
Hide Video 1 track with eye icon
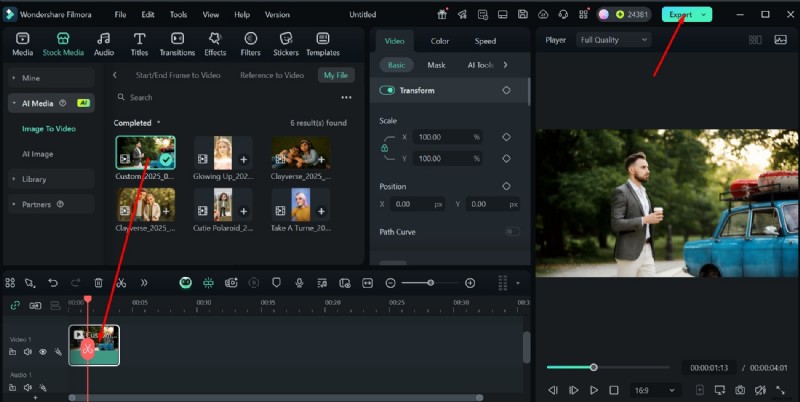pyautogui.click(x=43, y=352)
